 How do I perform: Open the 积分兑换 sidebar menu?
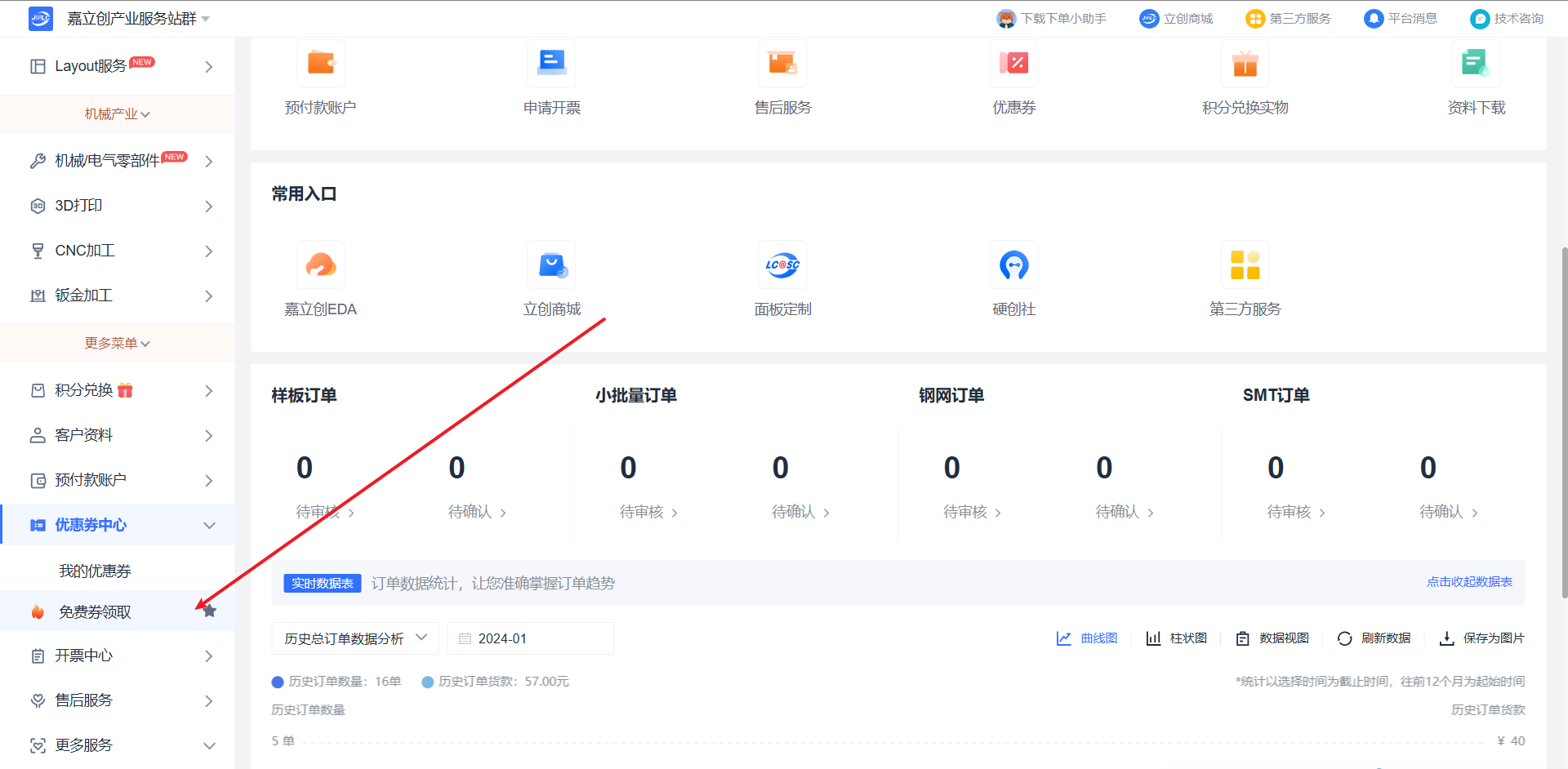[x=118, y=390]
